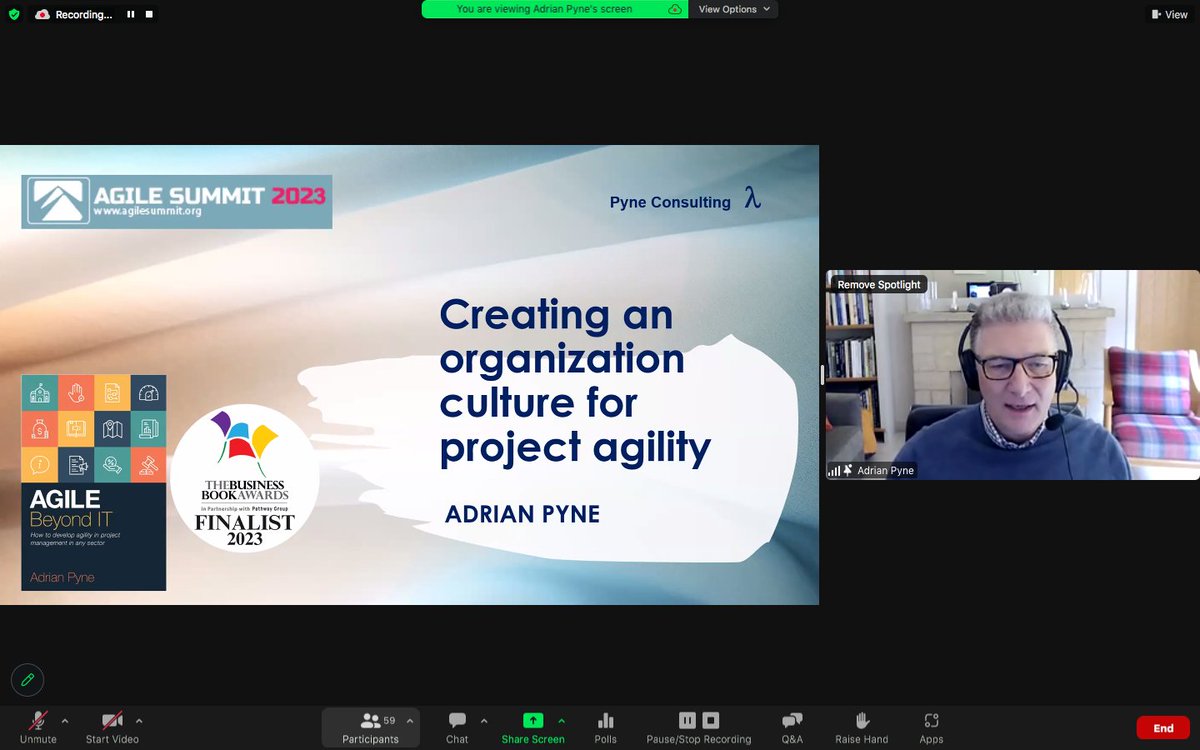This screenshot has height=750, width=1200.
Task: Click the video panel divider handle
Action: coord(822,375)
